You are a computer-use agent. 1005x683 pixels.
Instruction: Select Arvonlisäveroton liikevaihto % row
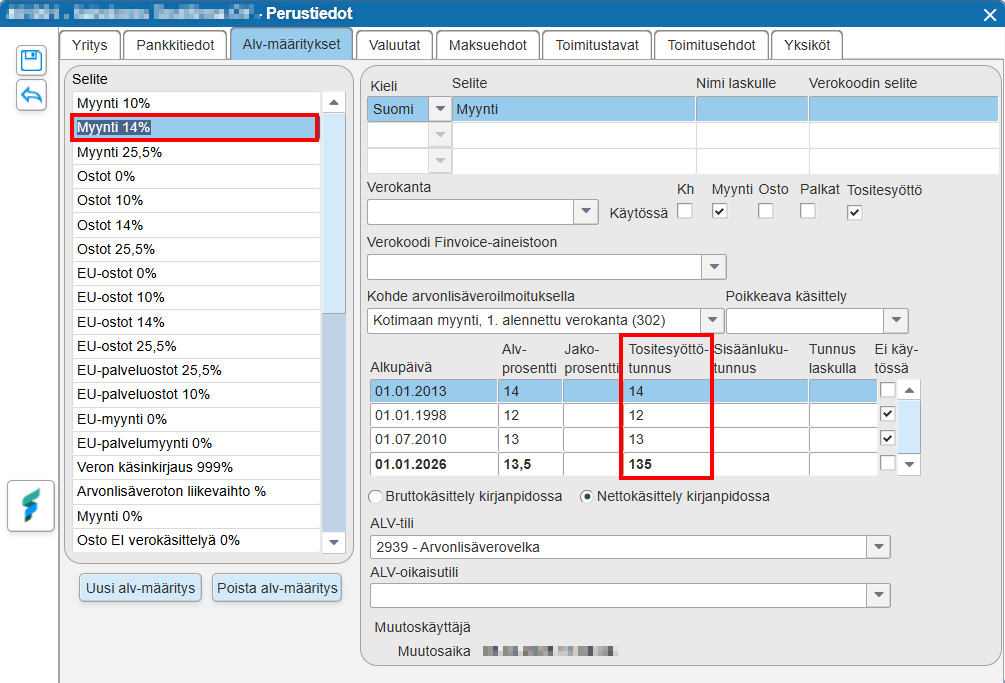click(x=196, y=491)
